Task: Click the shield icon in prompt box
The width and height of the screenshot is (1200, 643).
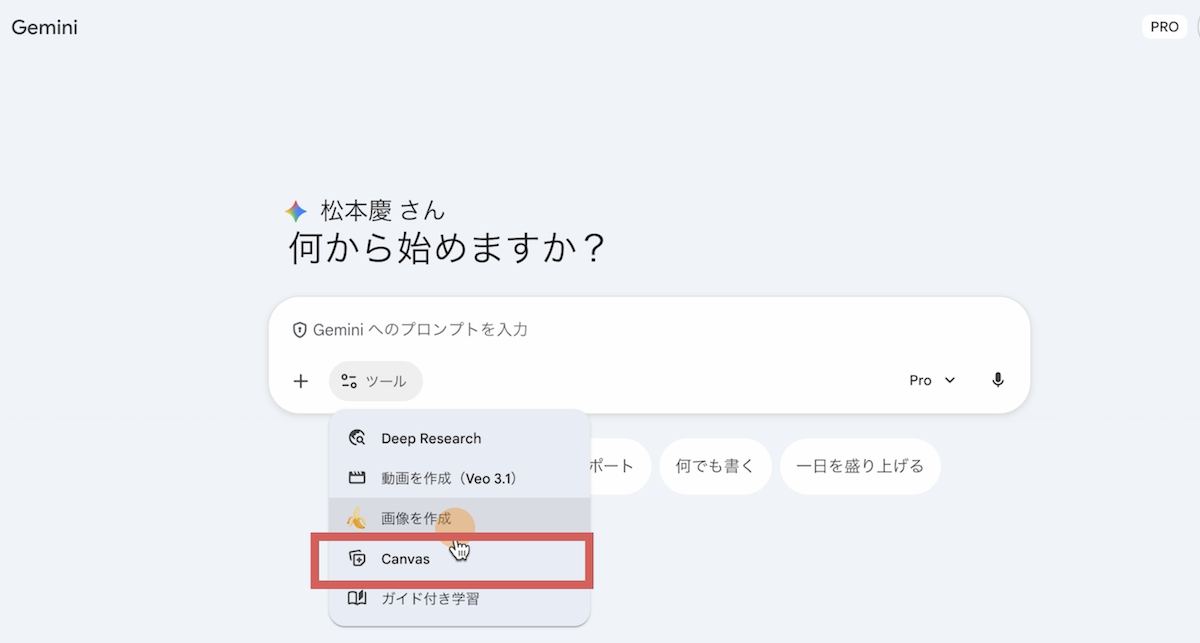Action: pos(298,329)
